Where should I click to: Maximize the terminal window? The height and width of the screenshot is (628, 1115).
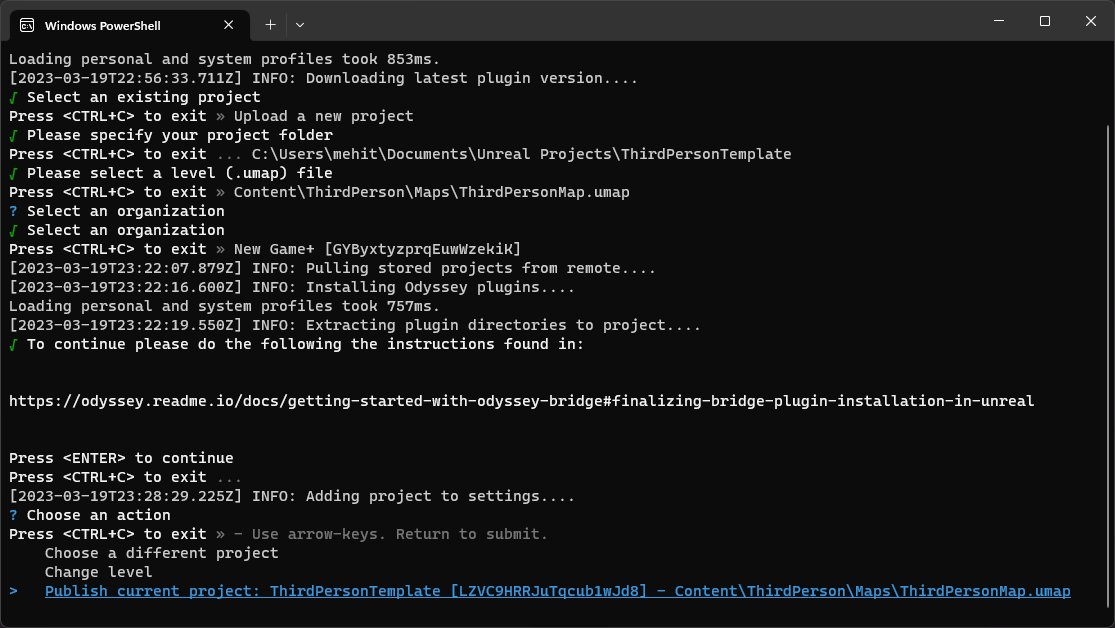[1045, 21]
